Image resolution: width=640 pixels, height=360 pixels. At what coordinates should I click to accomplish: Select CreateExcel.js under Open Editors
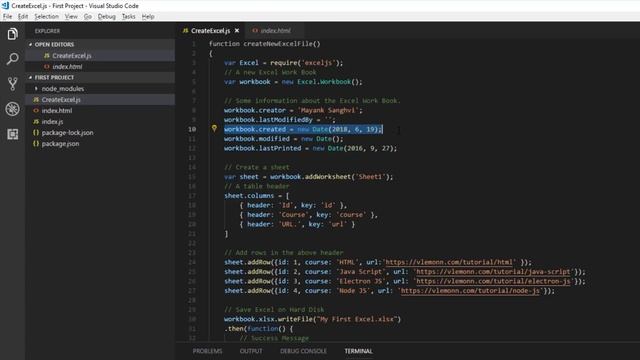point(100,56)
